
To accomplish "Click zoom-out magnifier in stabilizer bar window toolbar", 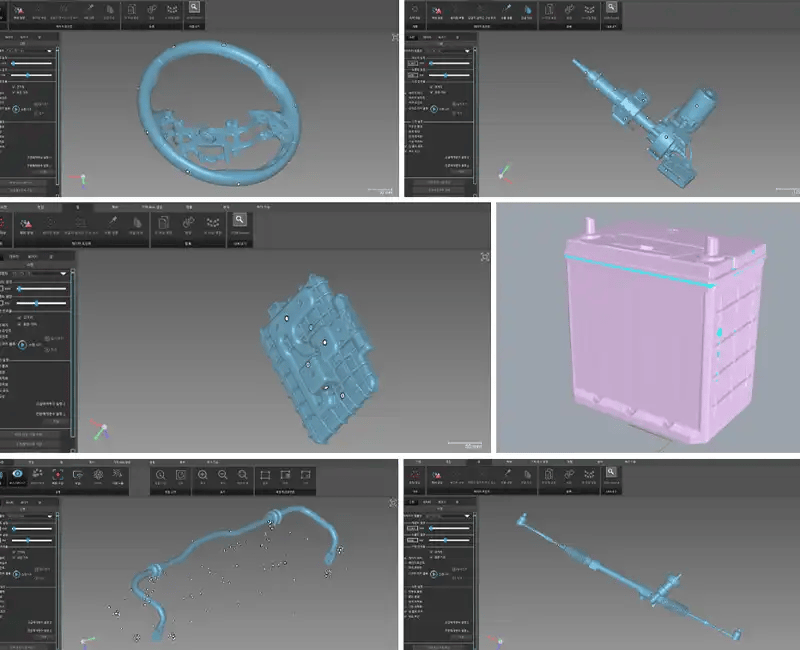I will (x=222, y=474).
